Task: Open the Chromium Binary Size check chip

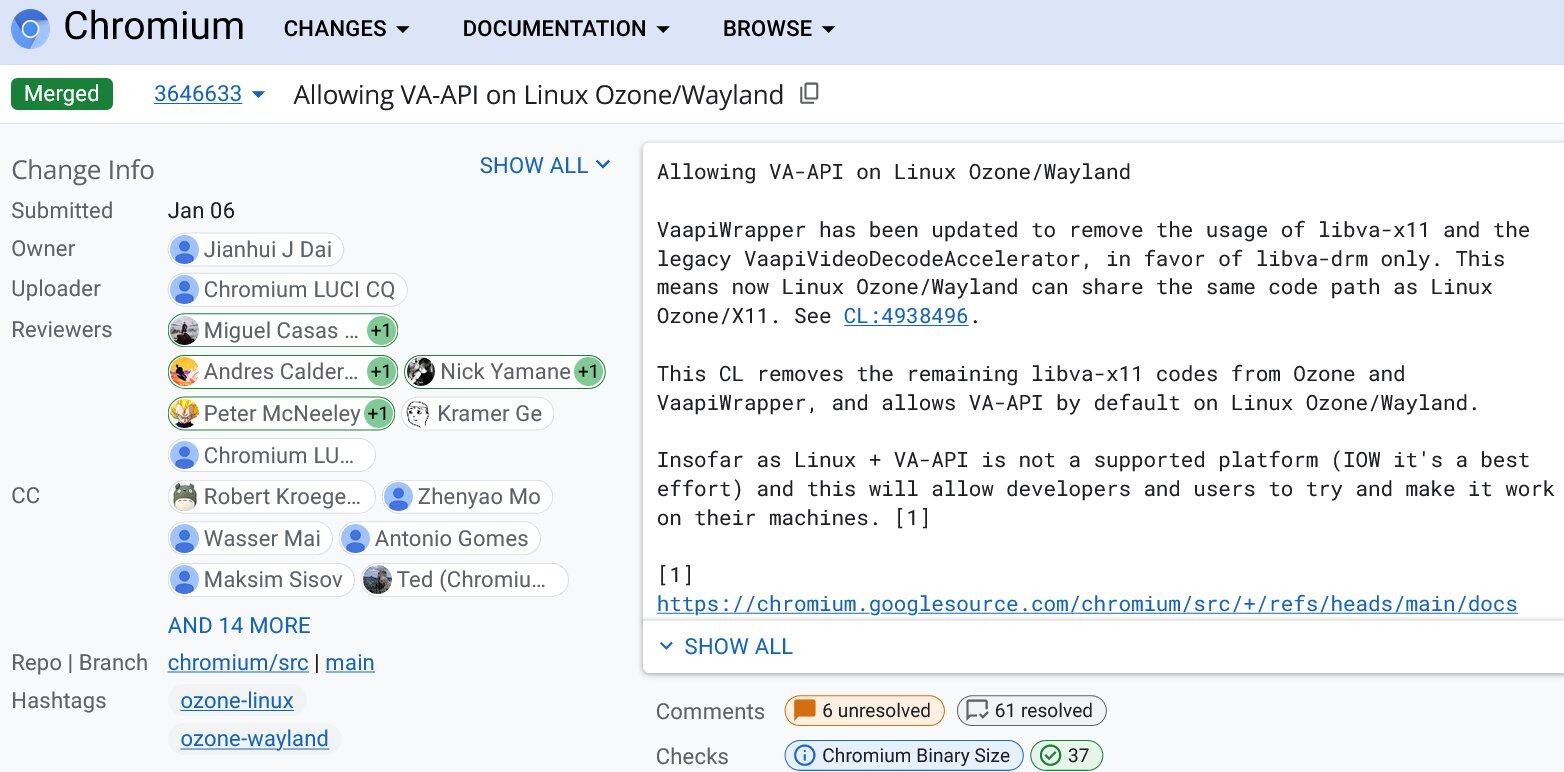Action: [904, 755]
